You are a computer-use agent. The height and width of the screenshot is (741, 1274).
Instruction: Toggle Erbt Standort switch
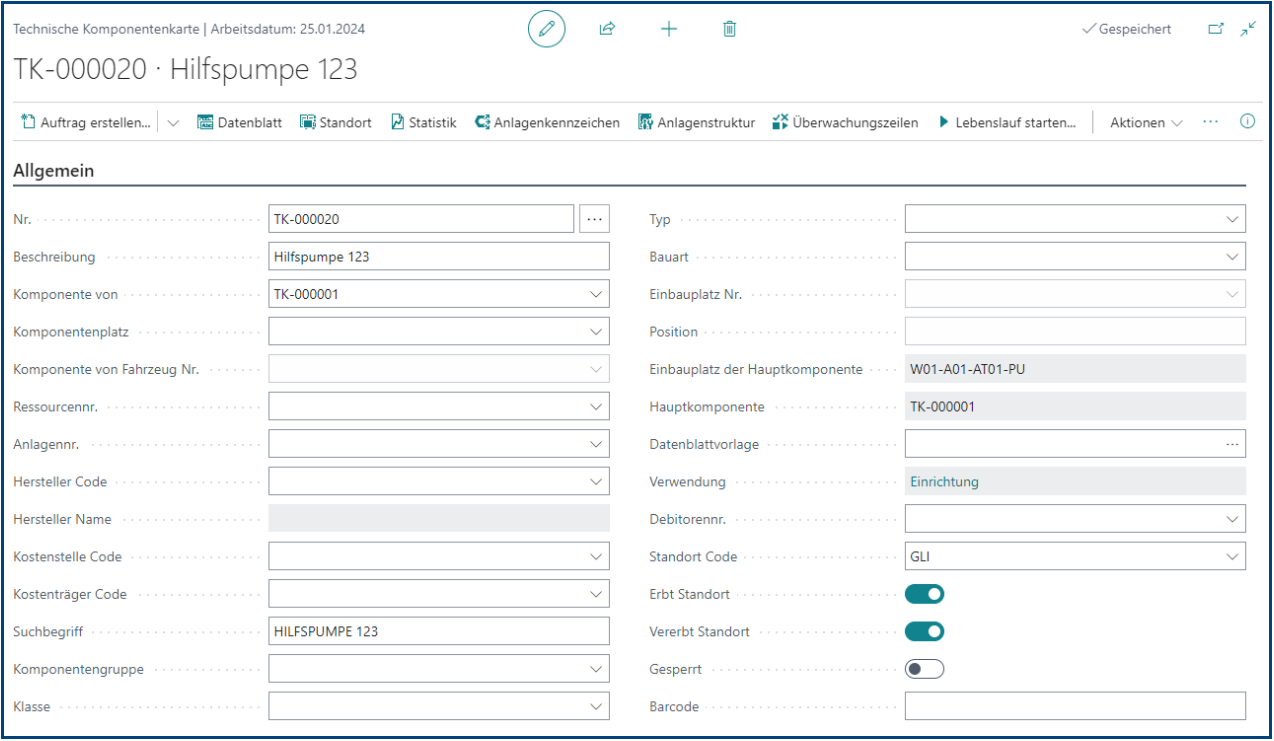pos(925,594)
